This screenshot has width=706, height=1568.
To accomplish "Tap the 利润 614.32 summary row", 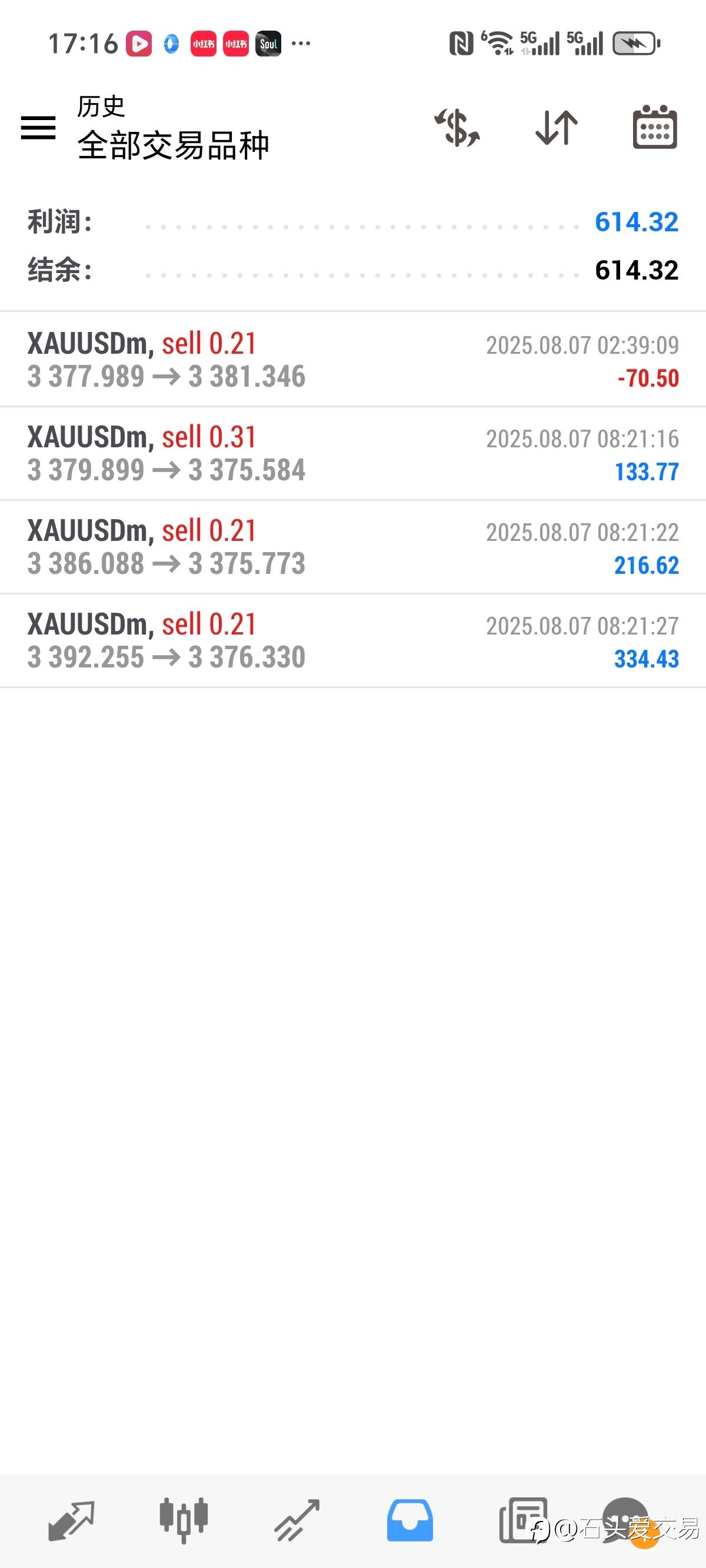I will [353, 222].
